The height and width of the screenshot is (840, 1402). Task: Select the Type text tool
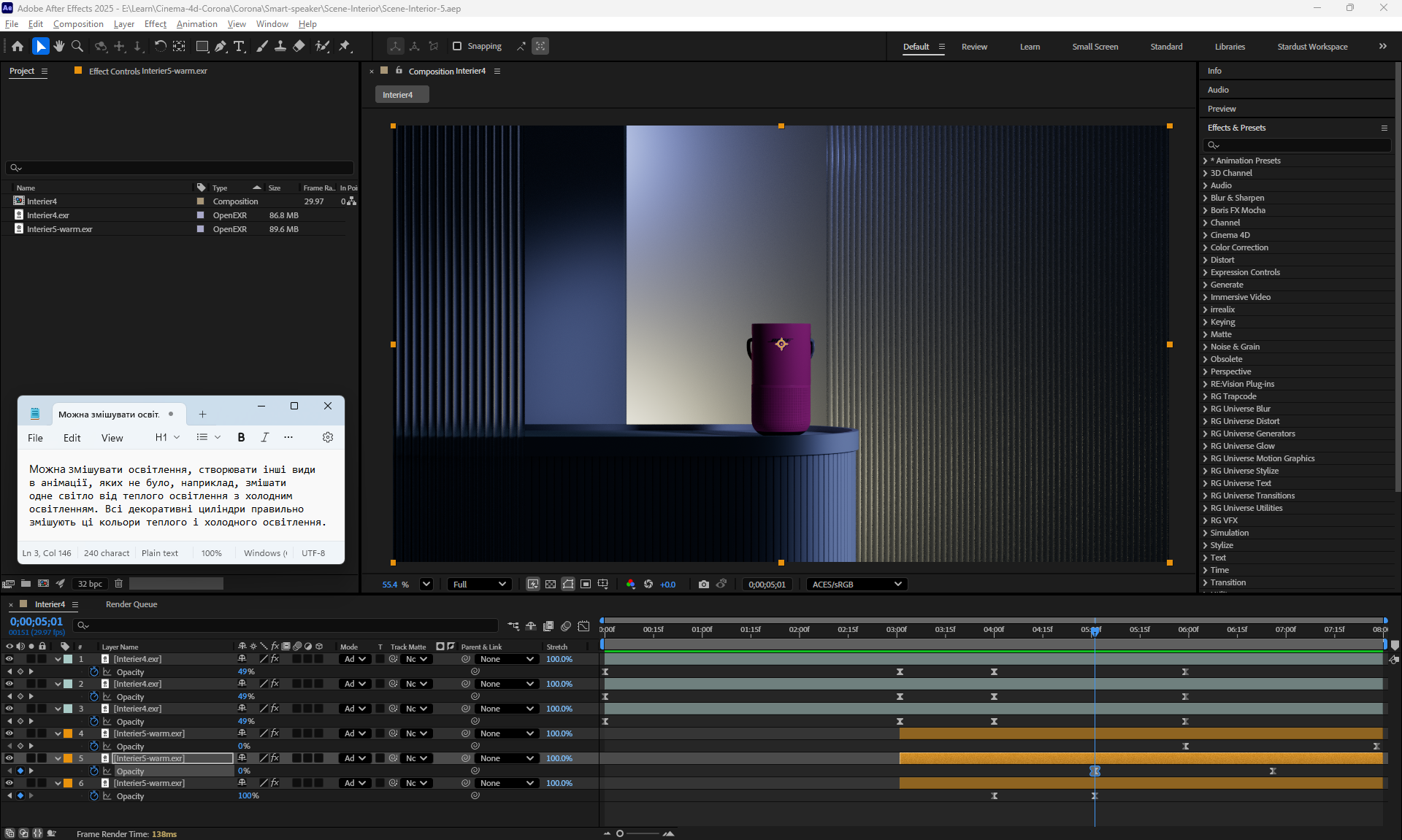click(239, 46)
